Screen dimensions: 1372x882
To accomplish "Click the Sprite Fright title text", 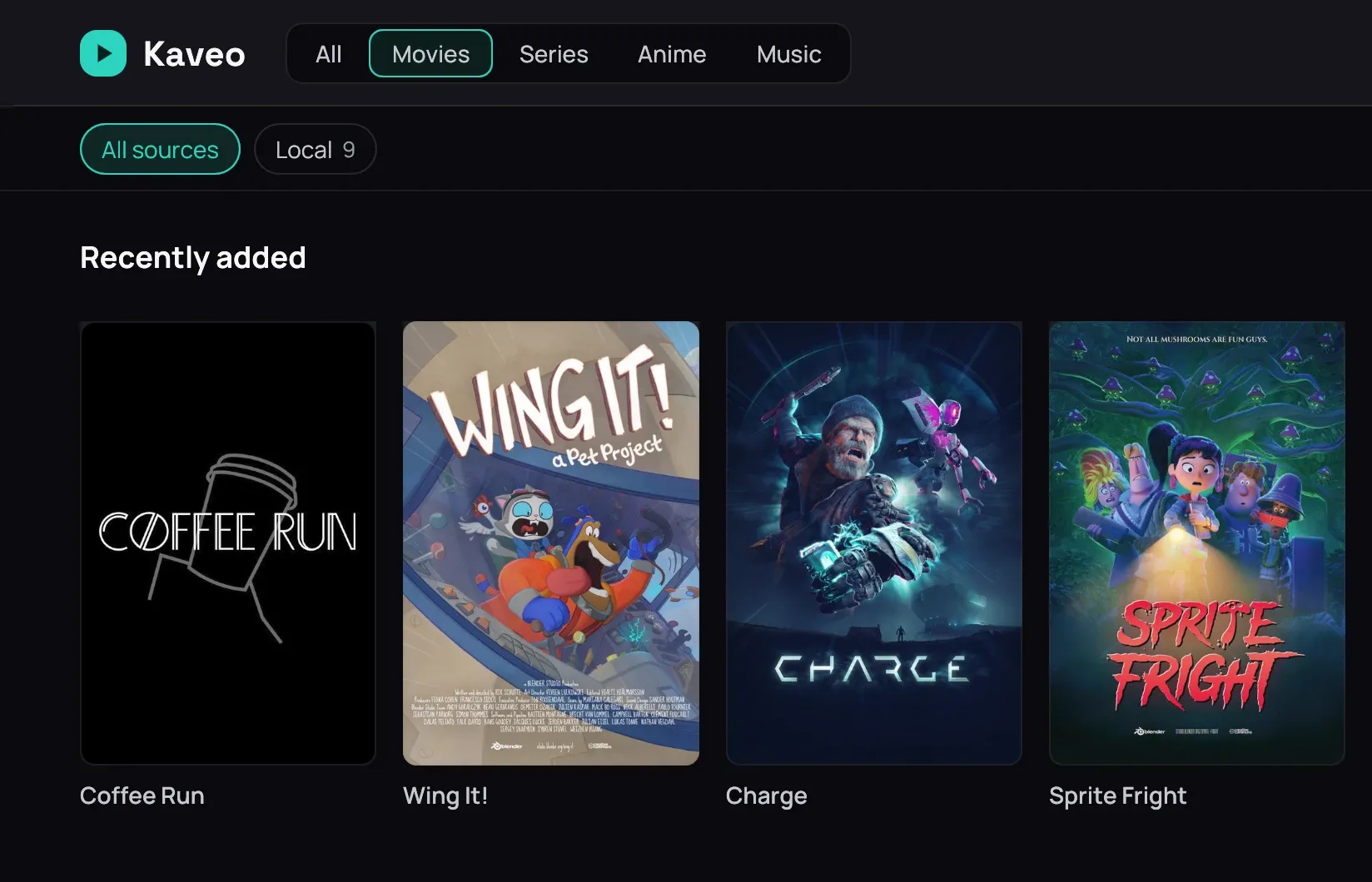I will click(x=1118, y=796).
